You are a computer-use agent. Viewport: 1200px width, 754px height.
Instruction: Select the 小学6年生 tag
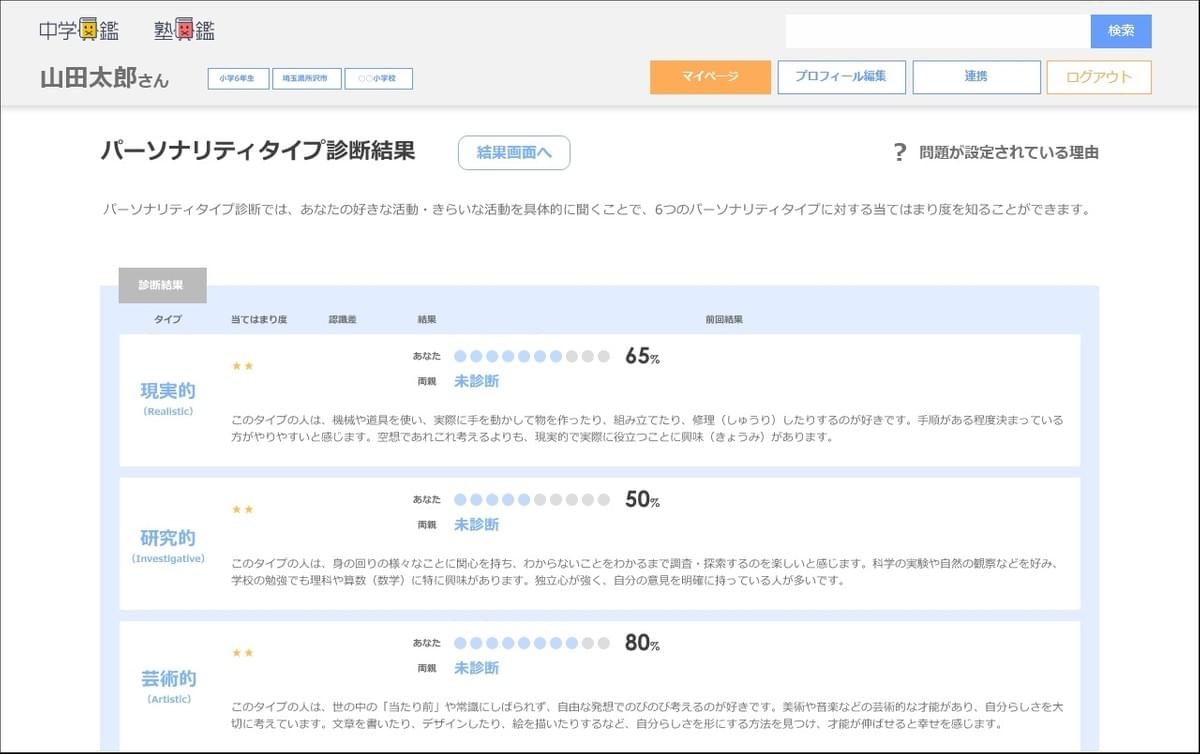coord(238,78)
